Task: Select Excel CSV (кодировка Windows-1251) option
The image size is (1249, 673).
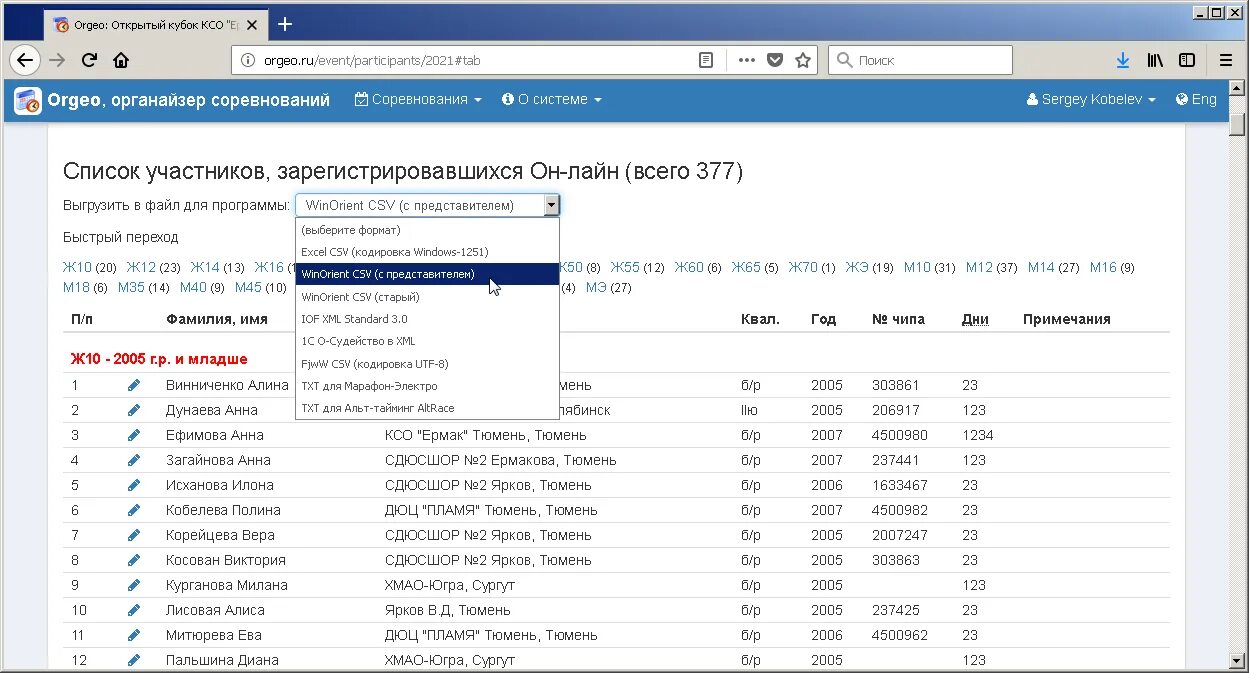Action: point(427,252)
